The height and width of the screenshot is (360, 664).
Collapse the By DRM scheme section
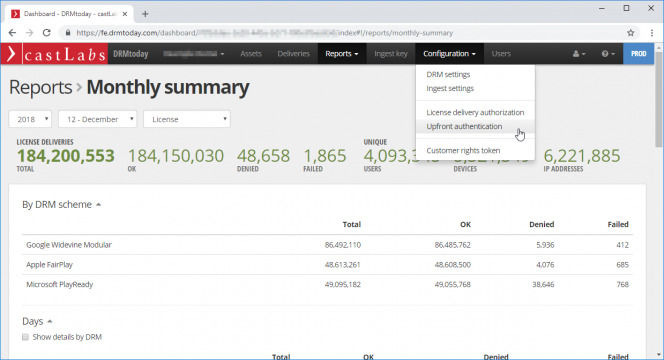pyautogui.click(x=61, y=205)
